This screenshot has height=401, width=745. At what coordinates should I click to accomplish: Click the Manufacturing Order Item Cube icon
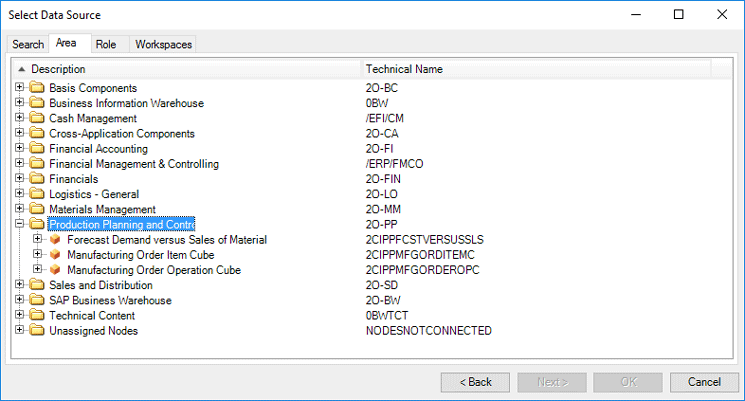pyautogui.click(x=55, y=255)
